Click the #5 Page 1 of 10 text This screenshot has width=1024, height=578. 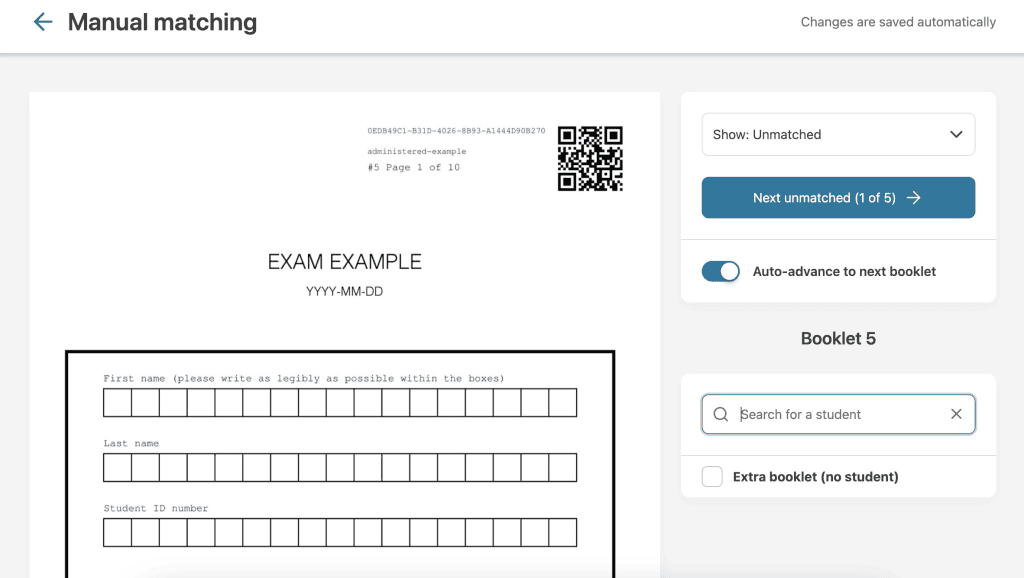[413, 167]
